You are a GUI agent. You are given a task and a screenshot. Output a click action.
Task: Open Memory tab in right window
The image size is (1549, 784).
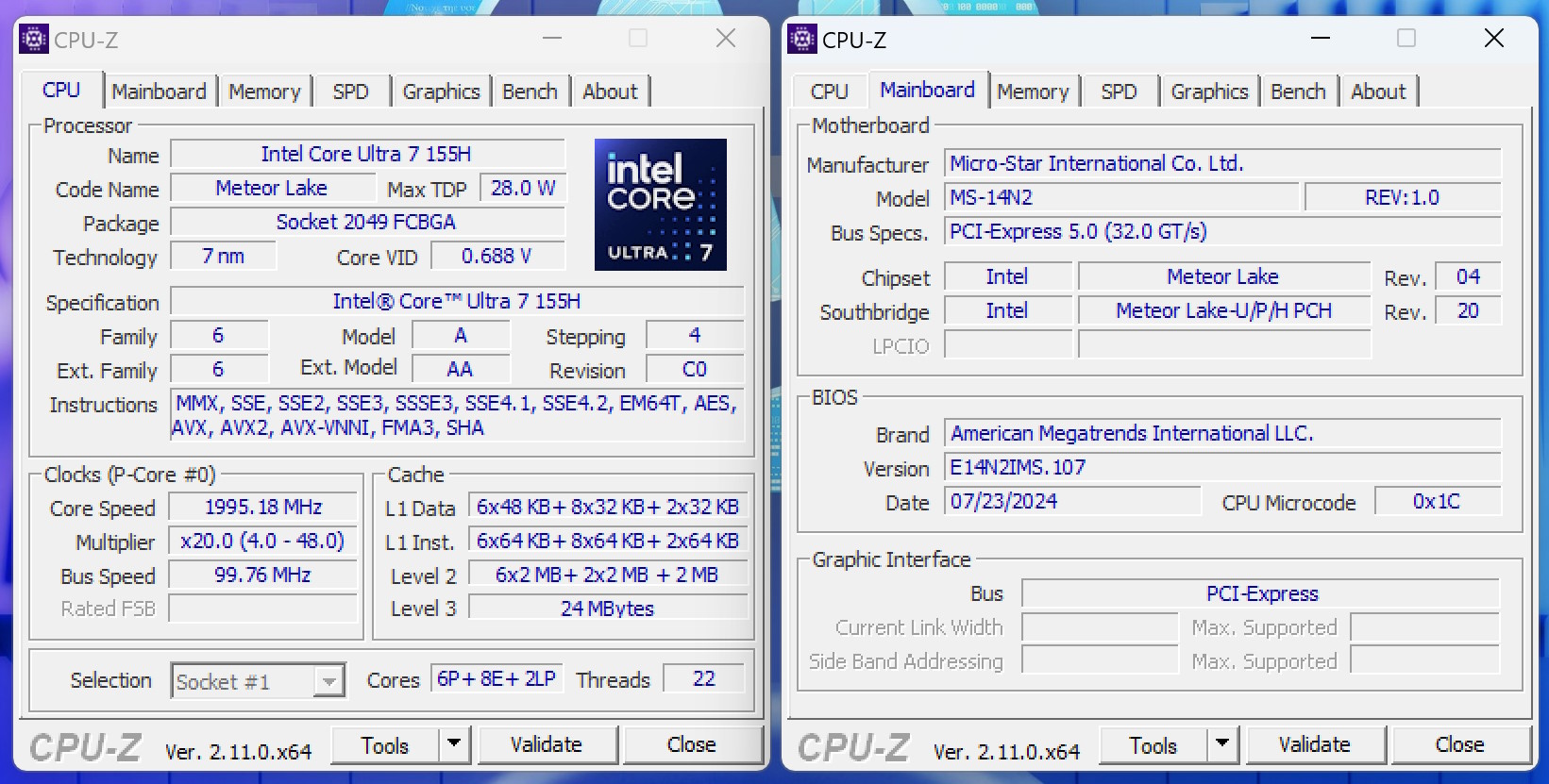point(1033,92)
